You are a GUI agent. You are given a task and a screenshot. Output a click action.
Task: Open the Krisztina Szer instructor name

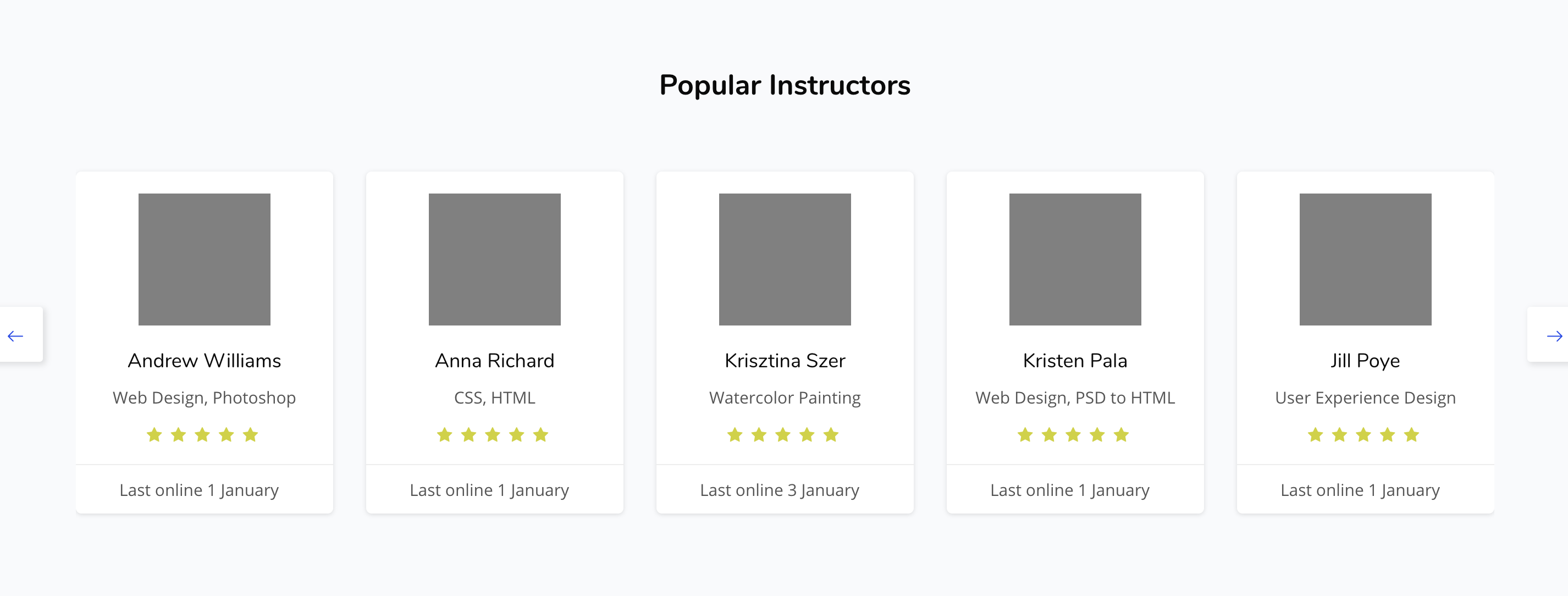click(785, 360)
